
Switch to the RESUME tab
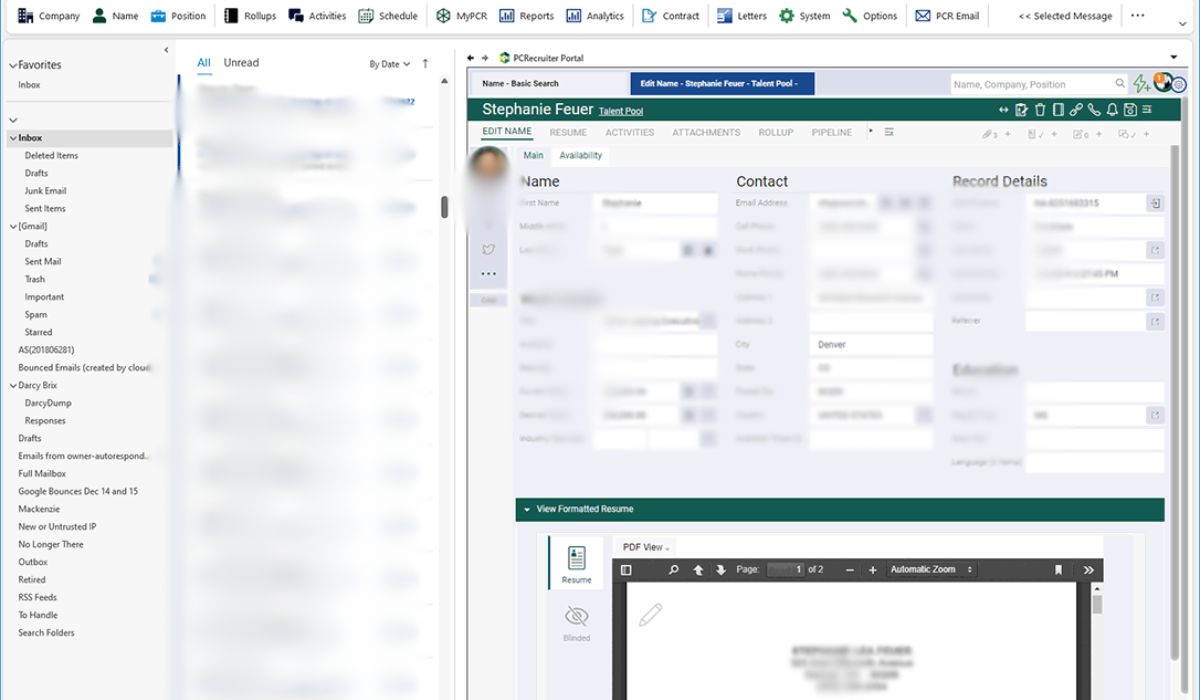[568, 132]
